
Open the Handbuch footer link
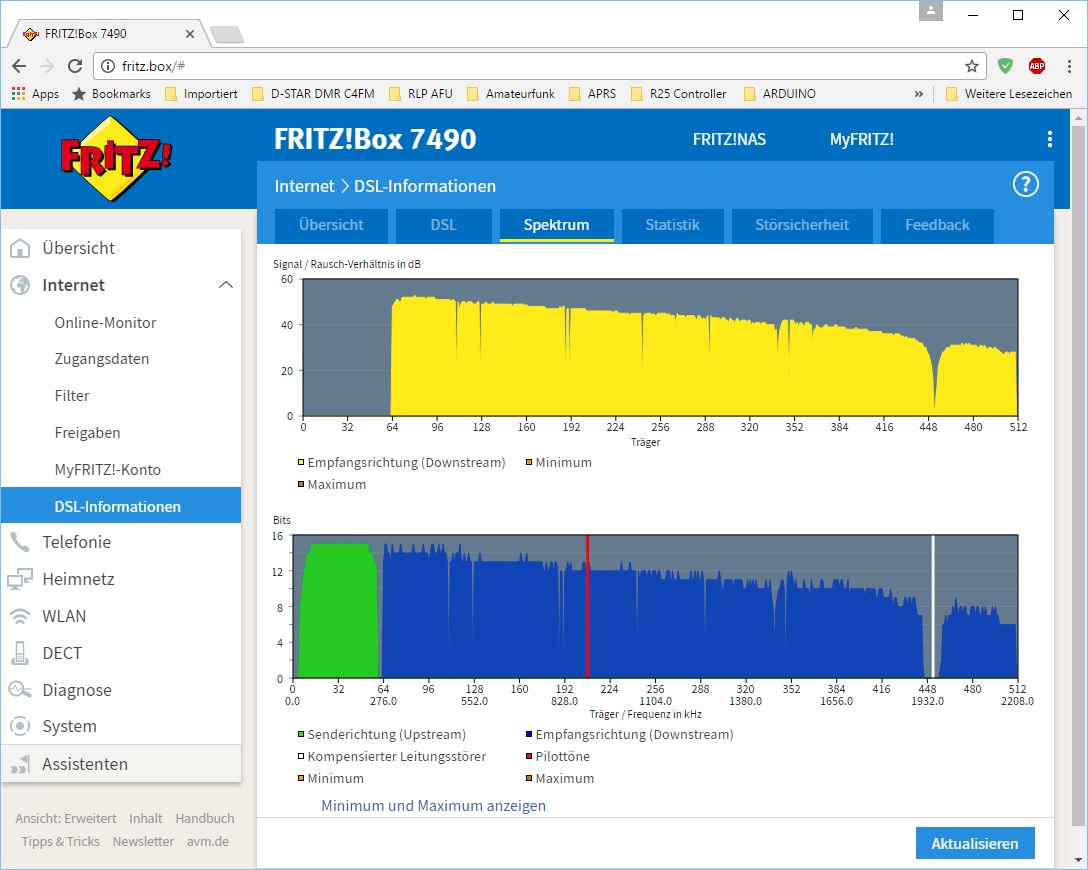[205, 819]
